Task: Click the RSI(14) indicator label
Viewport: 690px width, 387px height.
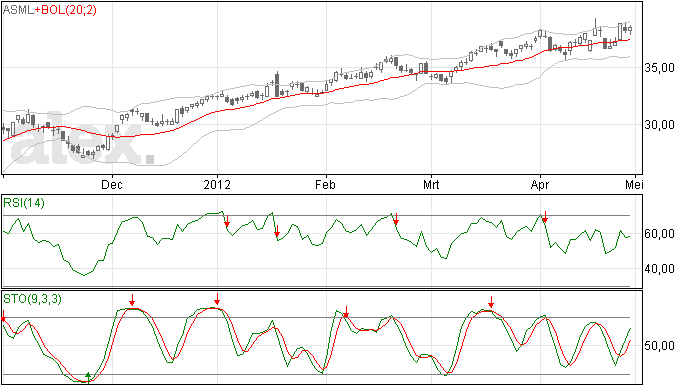Action: point(24,203)
